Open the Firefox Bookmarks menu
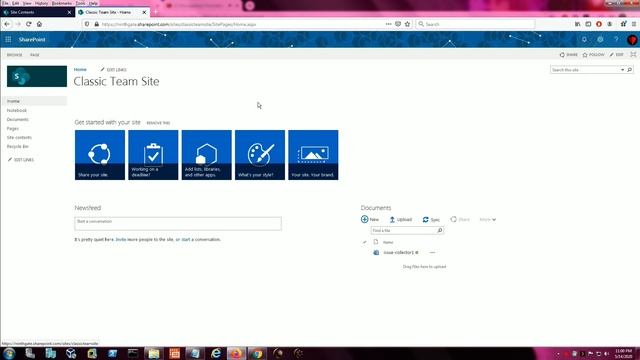The height and width of the screenshot is (360, 640). tap(62, 3)
